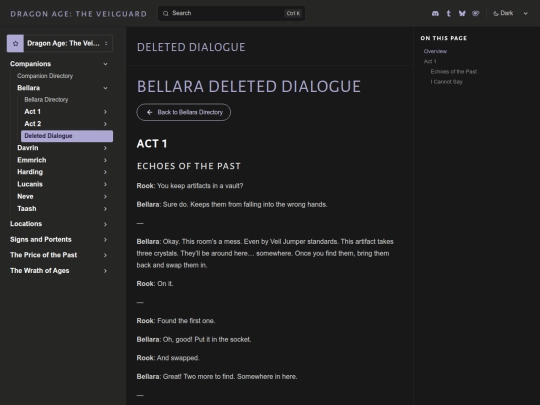Expand the Locations section
Image resolution: width=540 pixels, height=405 pixels.
(x=105, y=224)
